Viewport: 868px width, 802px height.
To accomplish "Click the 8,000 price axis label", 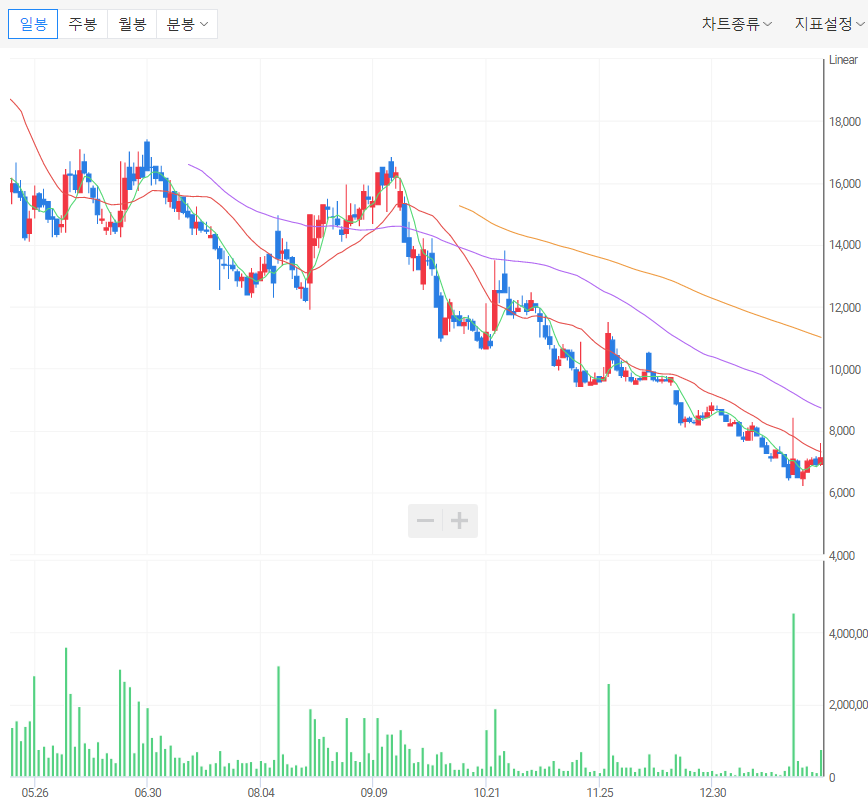I will [x=841, y=431].
